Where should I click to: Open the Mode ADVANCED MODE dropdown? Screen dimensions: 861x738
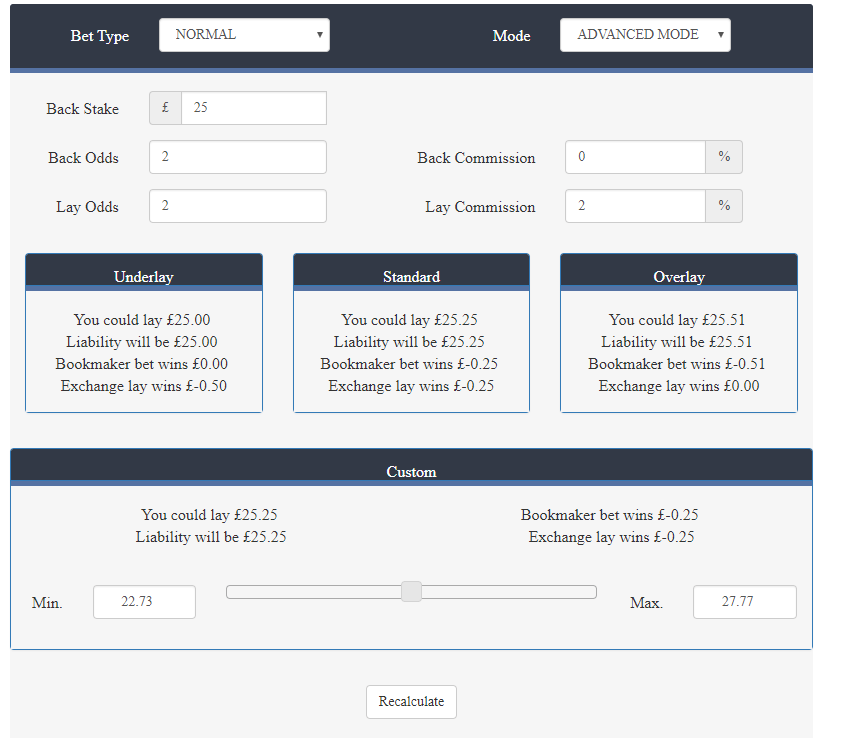pyautogui.click(x=645, y=35)
